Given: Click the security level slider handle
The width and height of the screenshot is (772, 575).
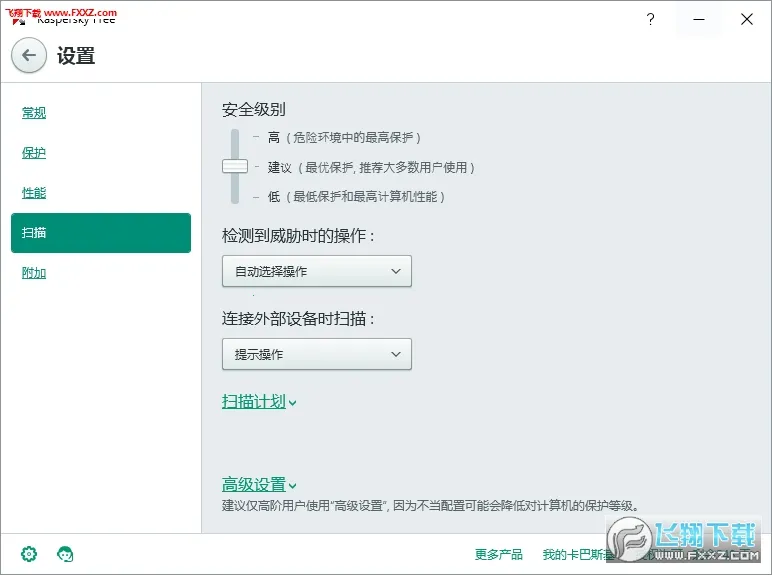Looking at the screenshot, I should coord(235,167).
